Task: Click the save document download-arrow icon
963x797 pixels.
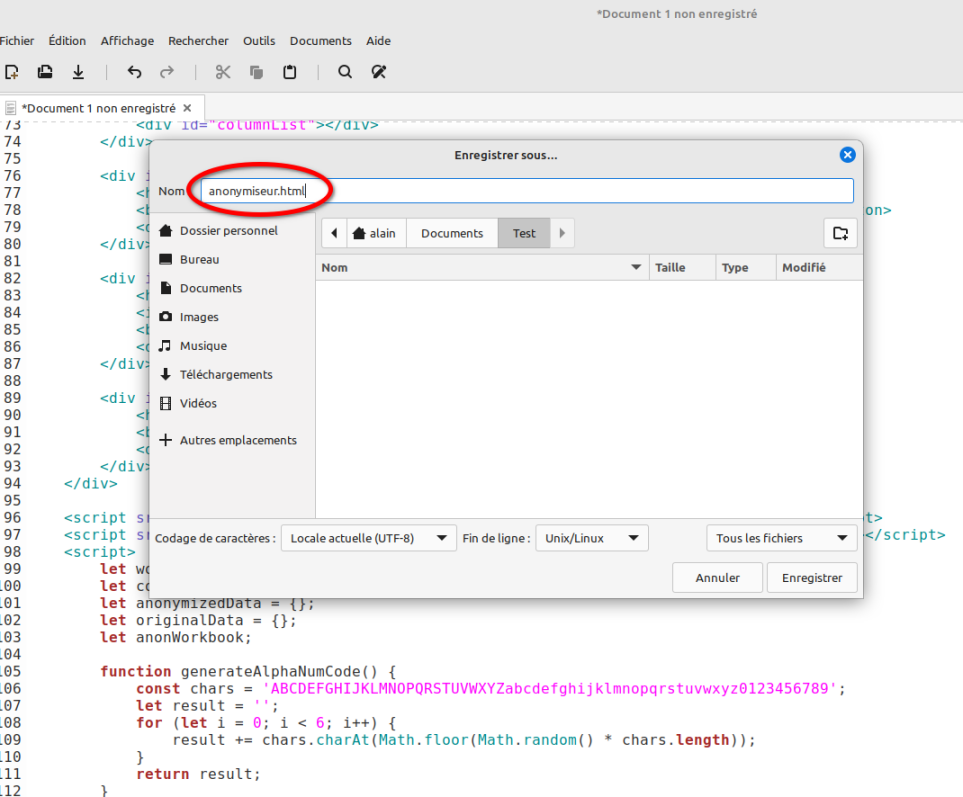Action: (x=78, y=72)
